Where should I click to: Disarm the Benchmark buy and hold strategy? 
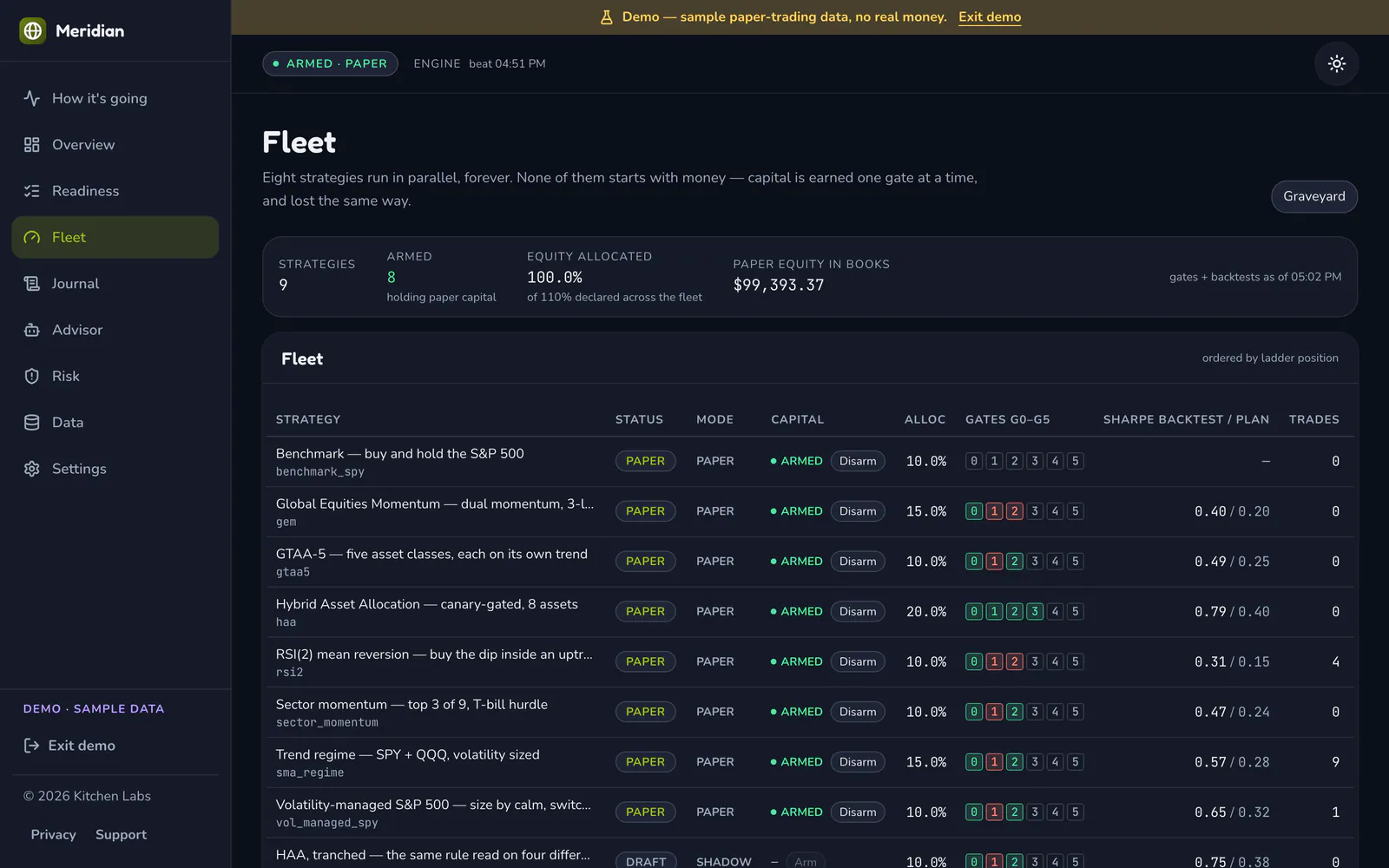pos(858,461)
